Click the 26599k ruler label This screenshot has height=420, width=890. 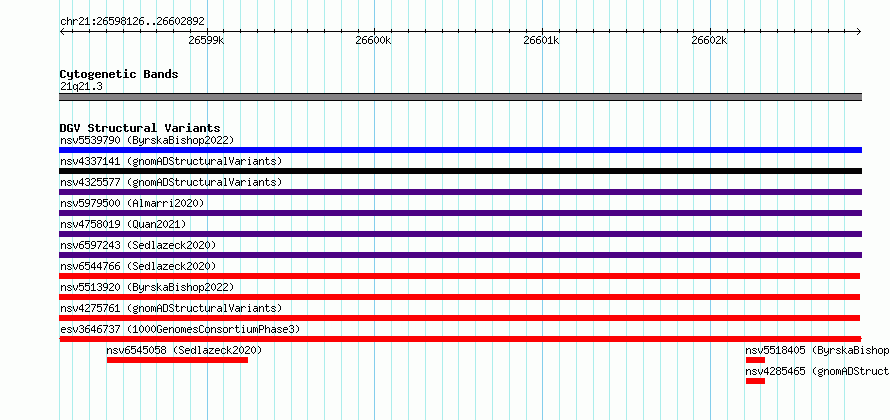coord(207,41)
